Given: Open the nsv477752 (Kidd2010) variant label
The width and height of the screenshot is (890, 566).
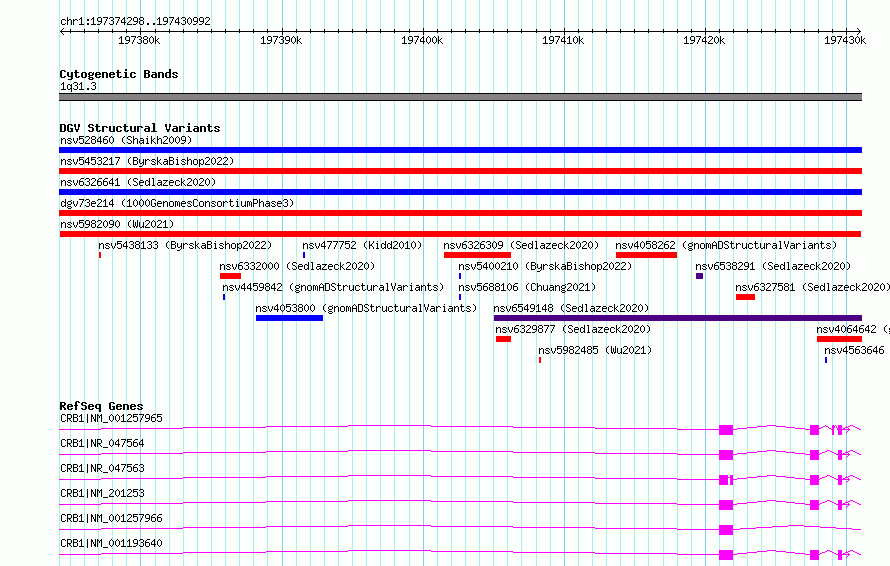Looking at the screenshot, I should pos(362,245).
